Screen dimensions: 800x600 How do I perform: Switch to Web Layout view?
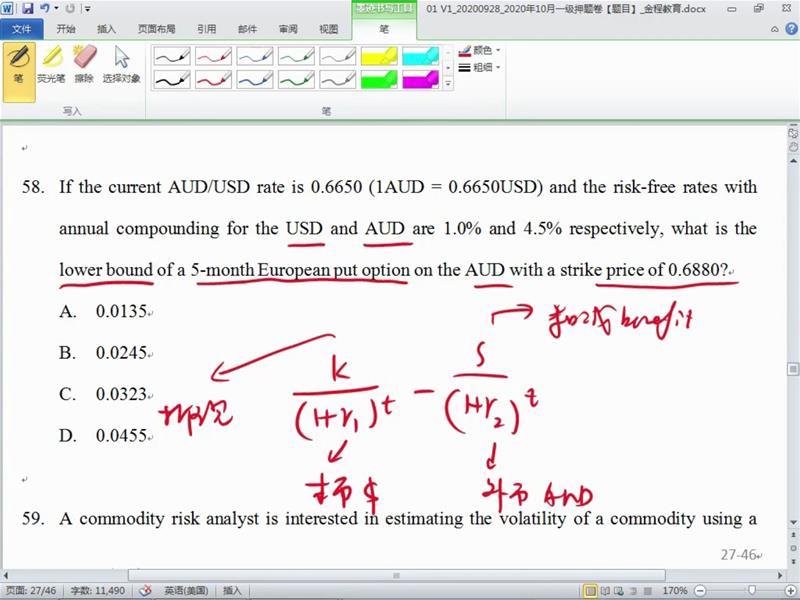pos(622,591)
